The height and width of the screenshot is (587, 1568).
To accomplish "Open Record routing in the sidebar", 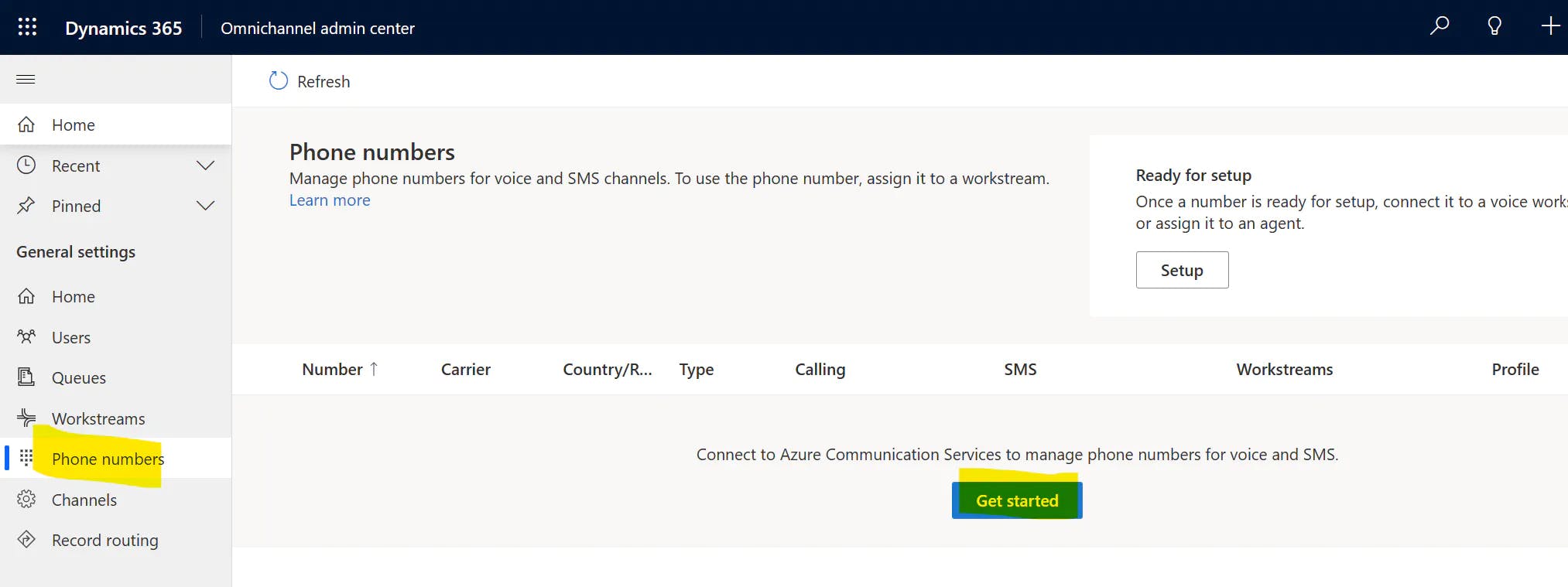I will click(x=116, y=540).
